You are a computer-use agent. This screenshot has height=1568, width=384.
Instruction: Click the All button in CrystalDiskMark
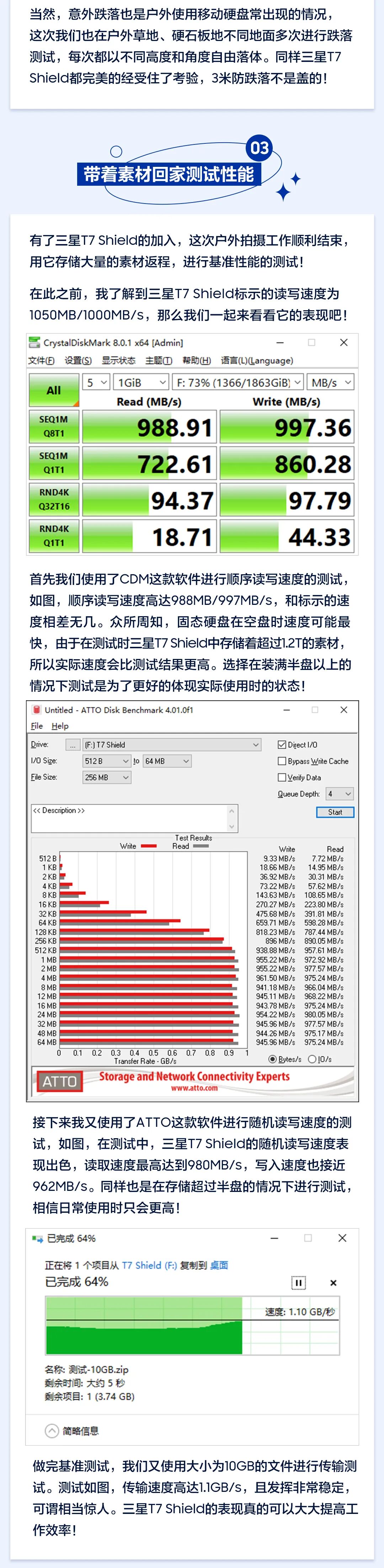click(x=54, y=390)
